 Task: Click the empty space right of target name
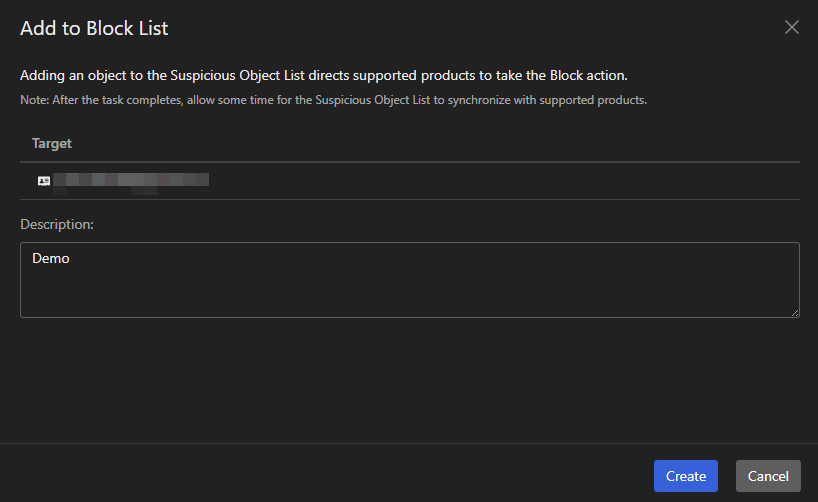[x=500, y=181]
